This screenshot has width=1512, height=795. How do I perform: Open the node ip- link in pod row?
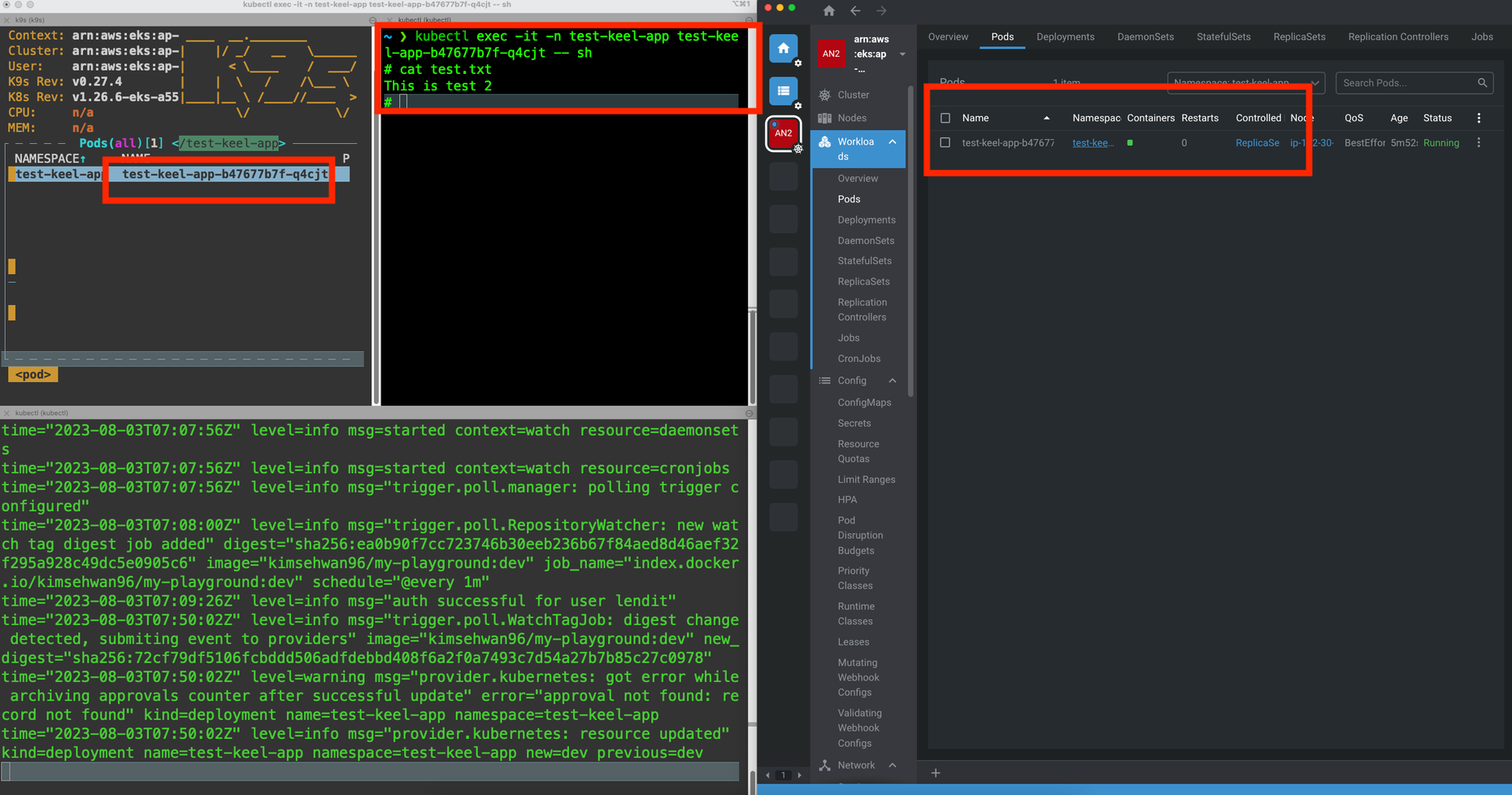tap(1311, 143)
